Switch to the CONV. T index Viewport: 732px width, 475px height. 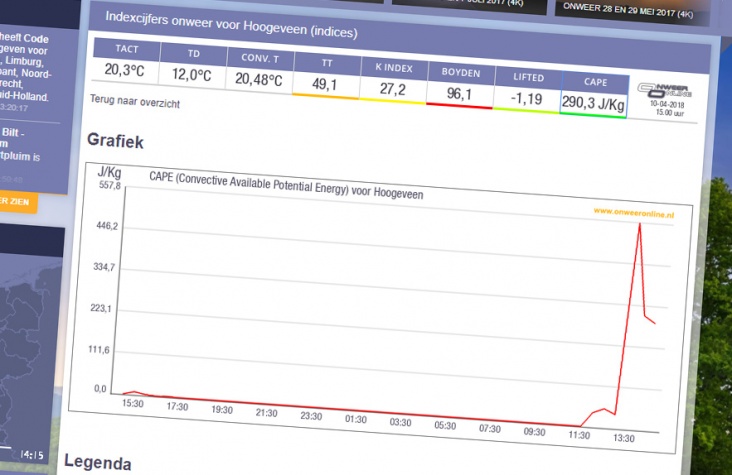(259, 57)
